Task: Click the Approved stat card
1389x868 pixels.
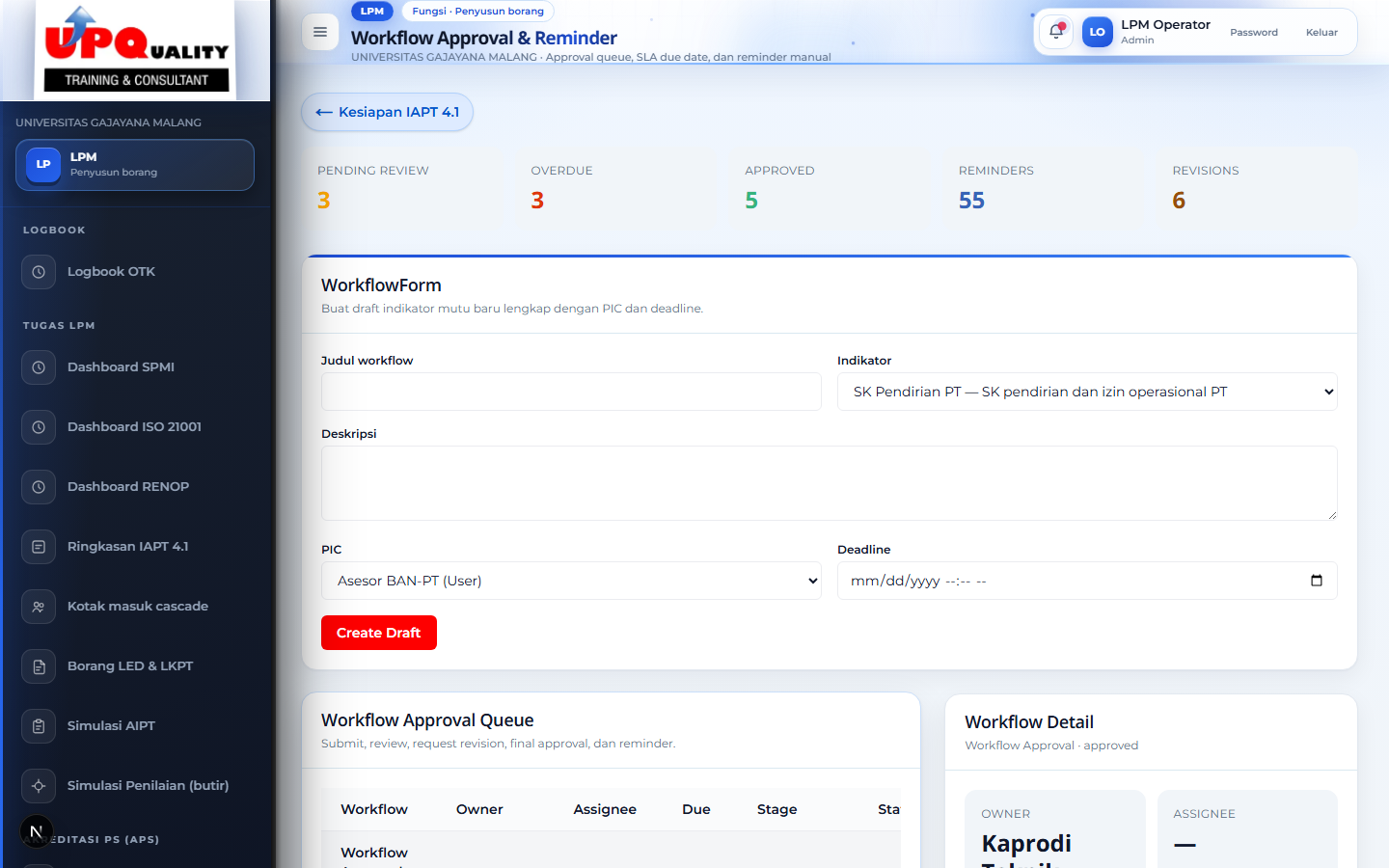Action: coord(831,189)
